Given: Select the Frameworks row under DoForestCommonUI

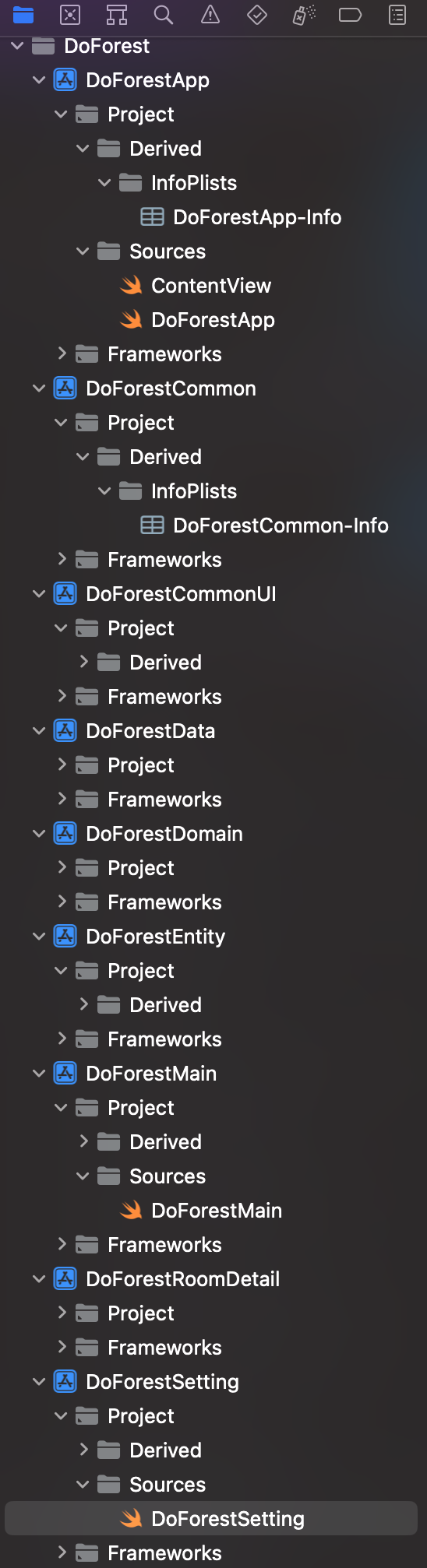Looking at the screenshot, I should coord(213,697).
